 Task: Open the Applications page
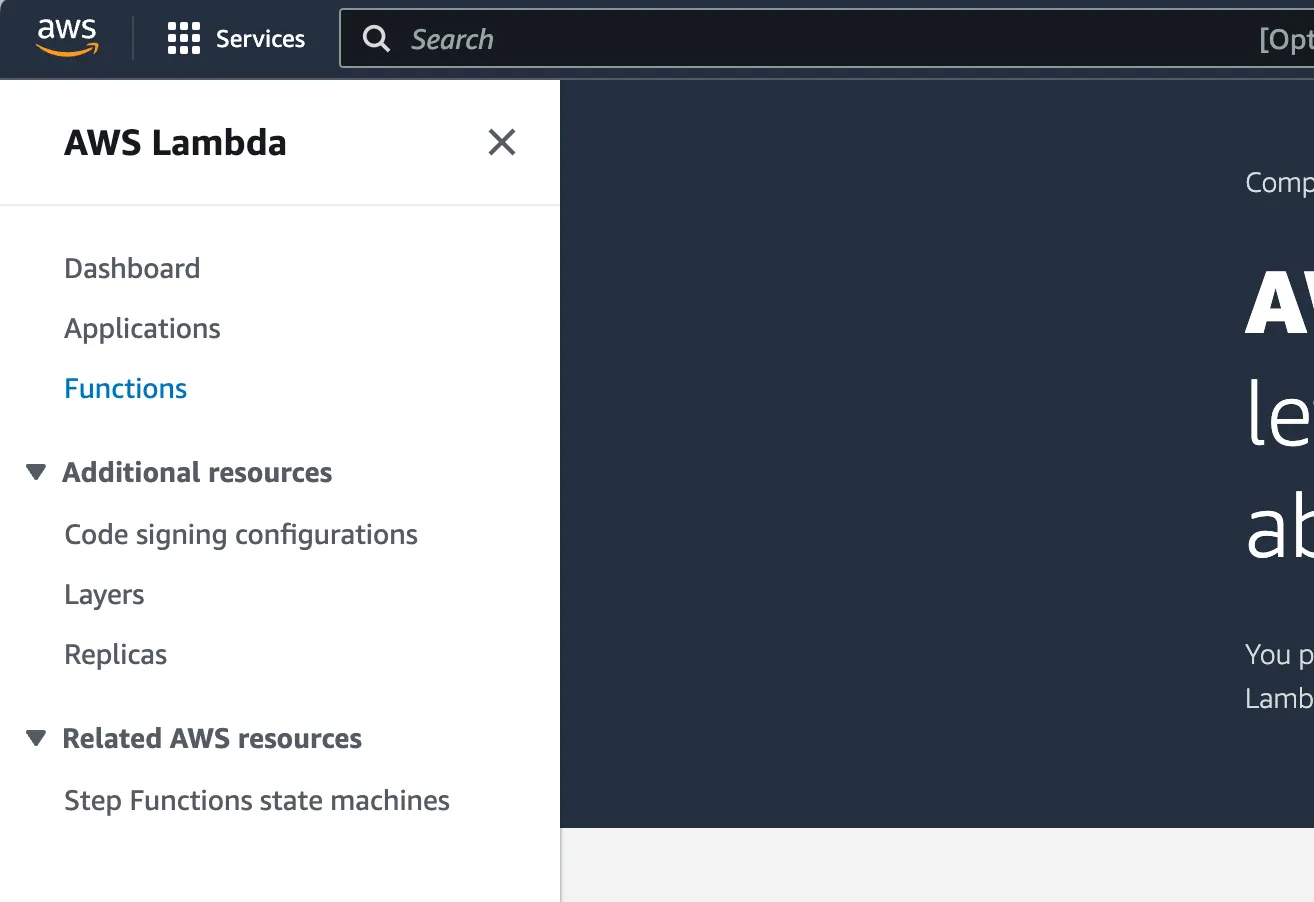[142, 328]
